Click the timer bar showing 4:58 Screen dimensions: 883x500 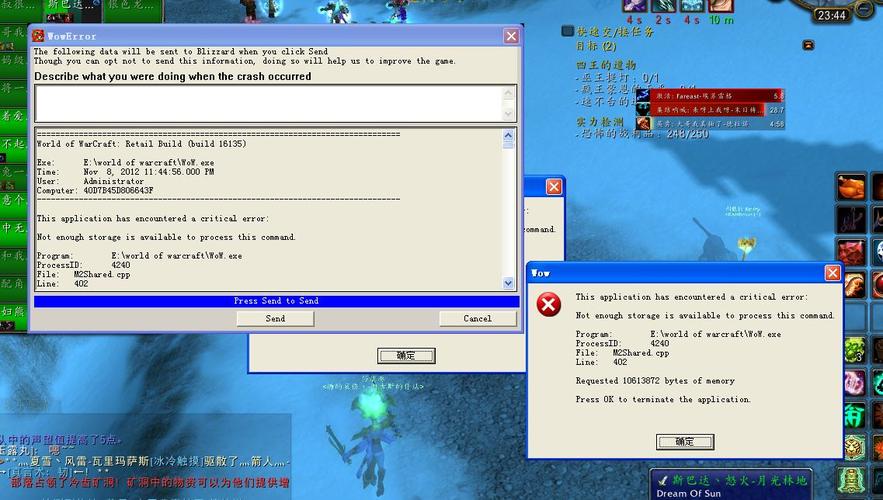pyautogui.click(x=717, y=123)
